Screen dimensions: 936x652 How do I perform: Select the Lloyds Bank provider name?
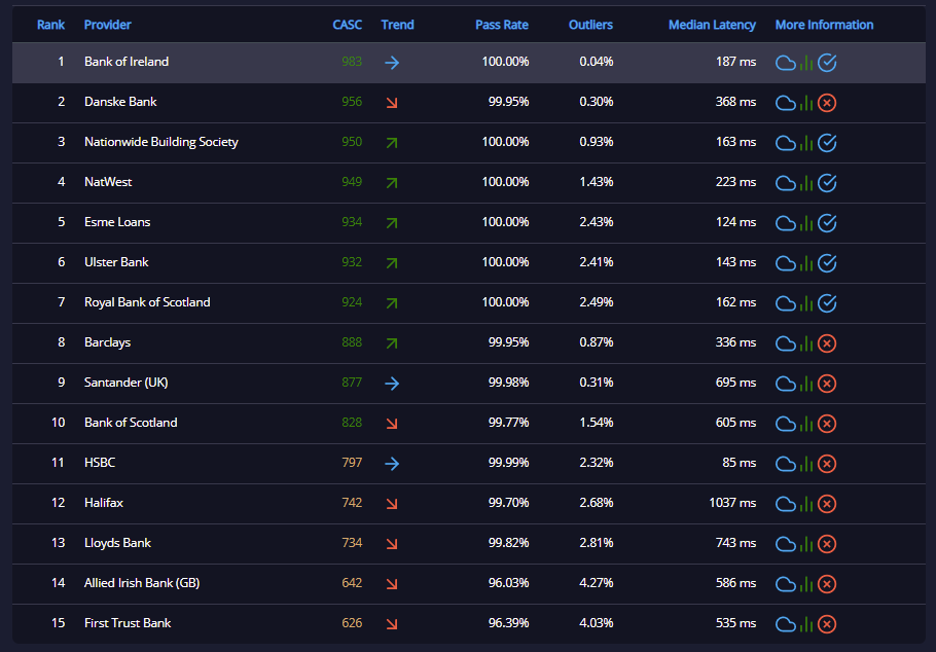pos(118,543)
